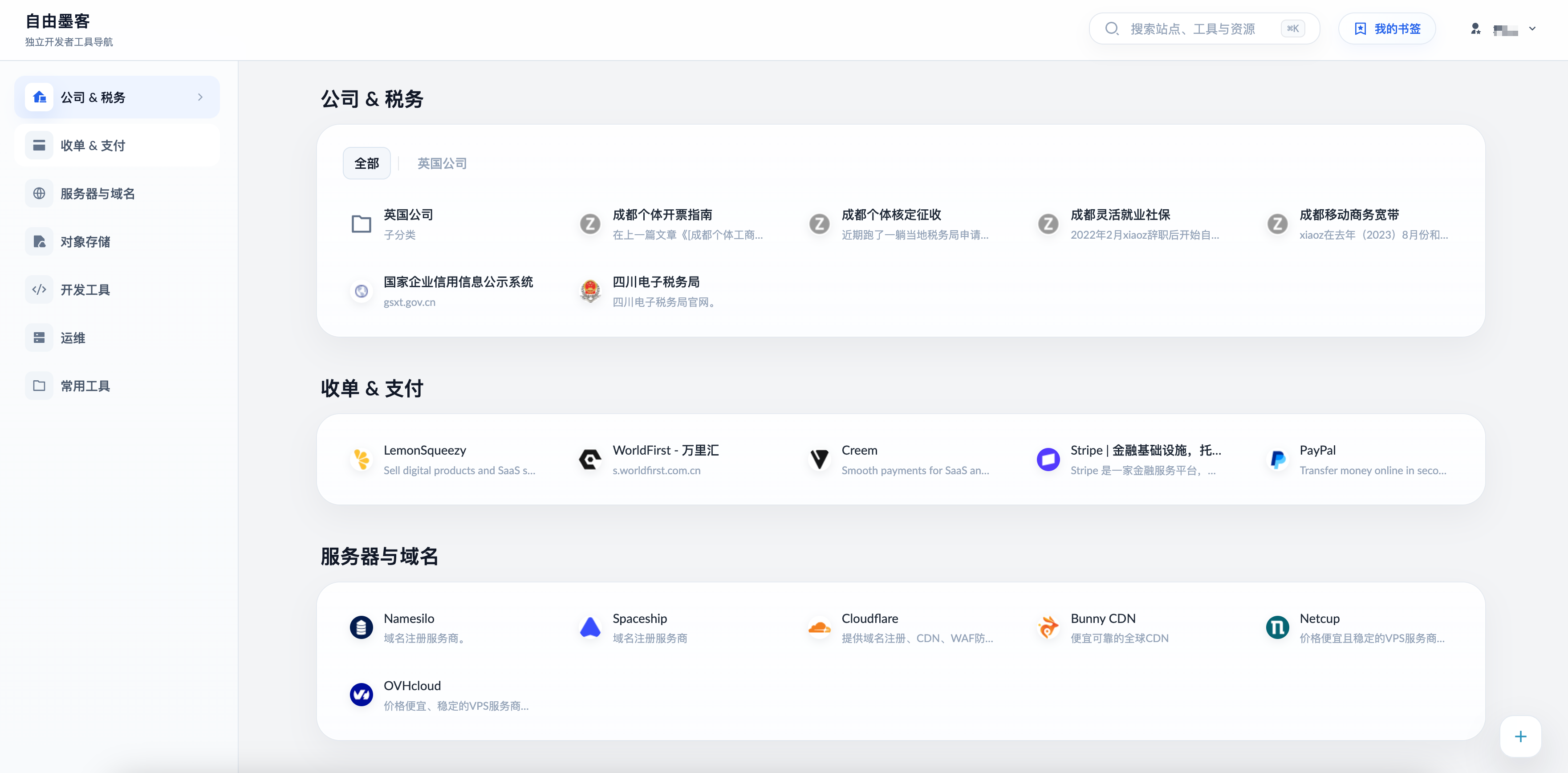Click the 成都个体开票指南 Z icon
Screen dimensions: 1568x773
tap(590, 224)
